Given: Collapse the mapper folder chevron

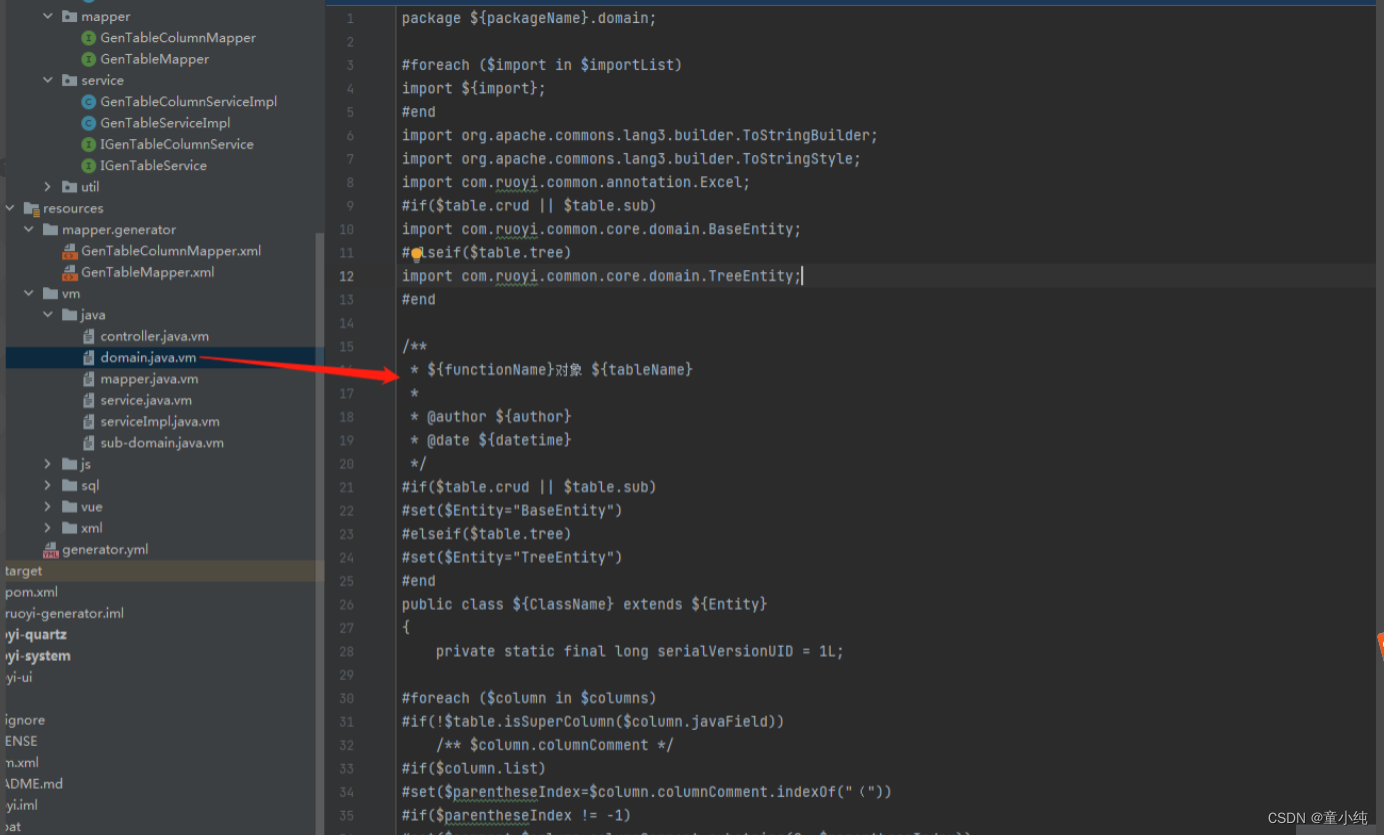Looking at the screenshot, I should point(48,17).
